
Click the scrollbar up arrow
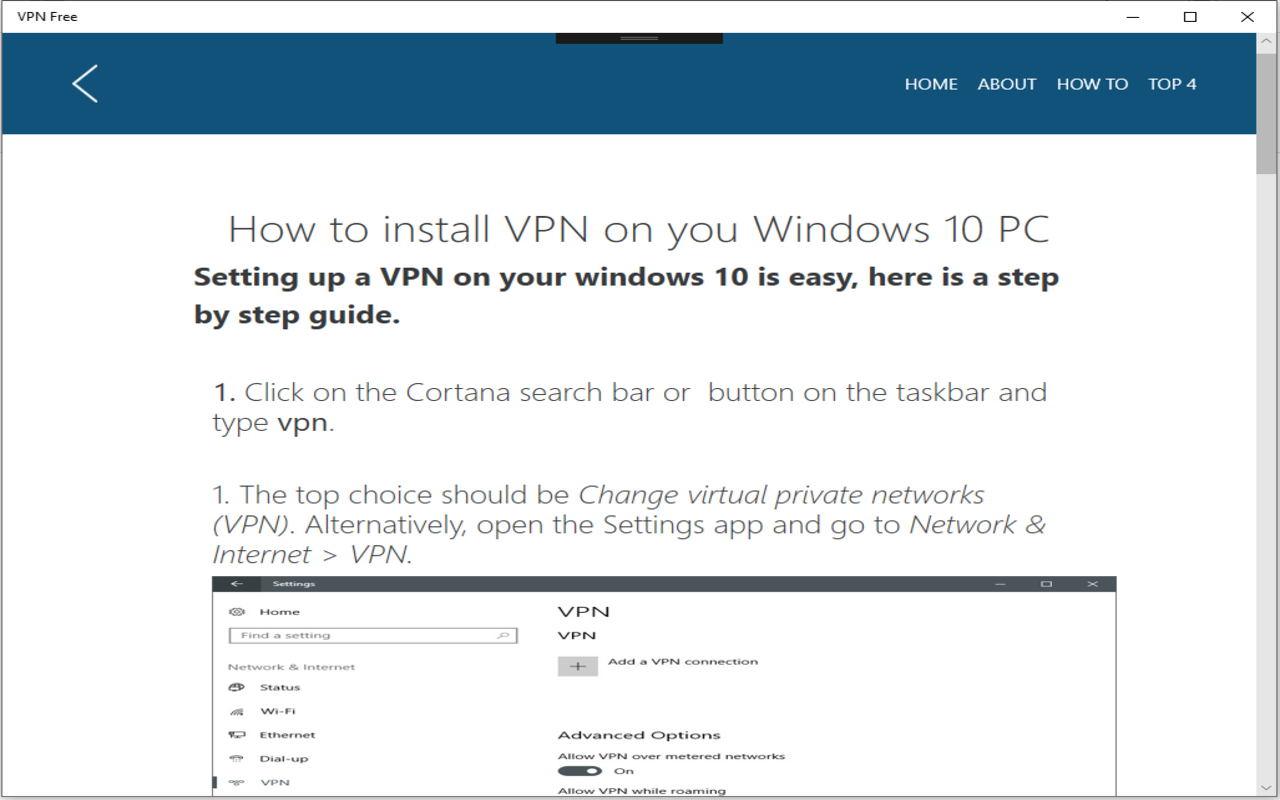[1267, 41]
